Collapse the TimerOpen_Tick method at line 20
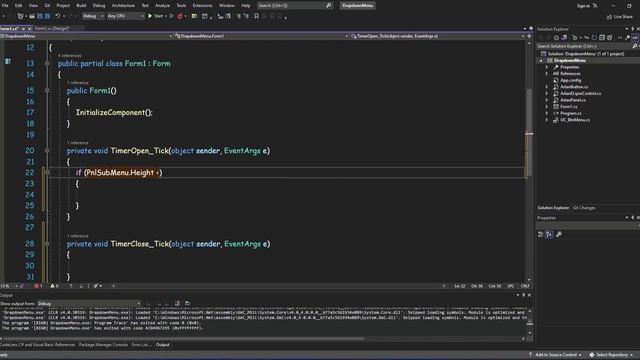The height and width of the screenshot is (360, 640). (47, 151)
